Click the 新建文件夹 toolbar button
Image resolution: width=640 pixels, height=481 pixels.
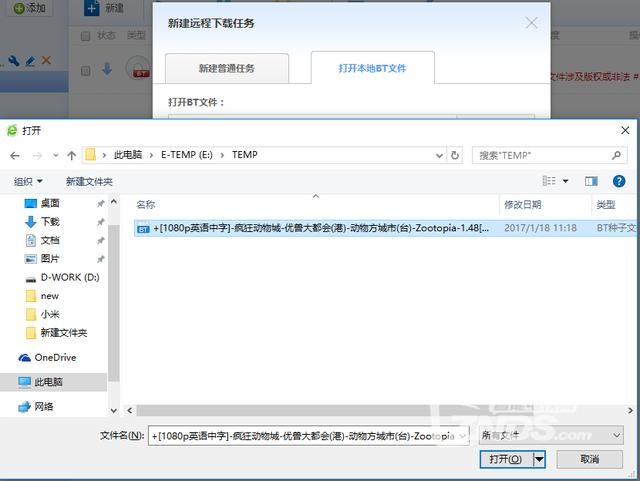point(89,181)
